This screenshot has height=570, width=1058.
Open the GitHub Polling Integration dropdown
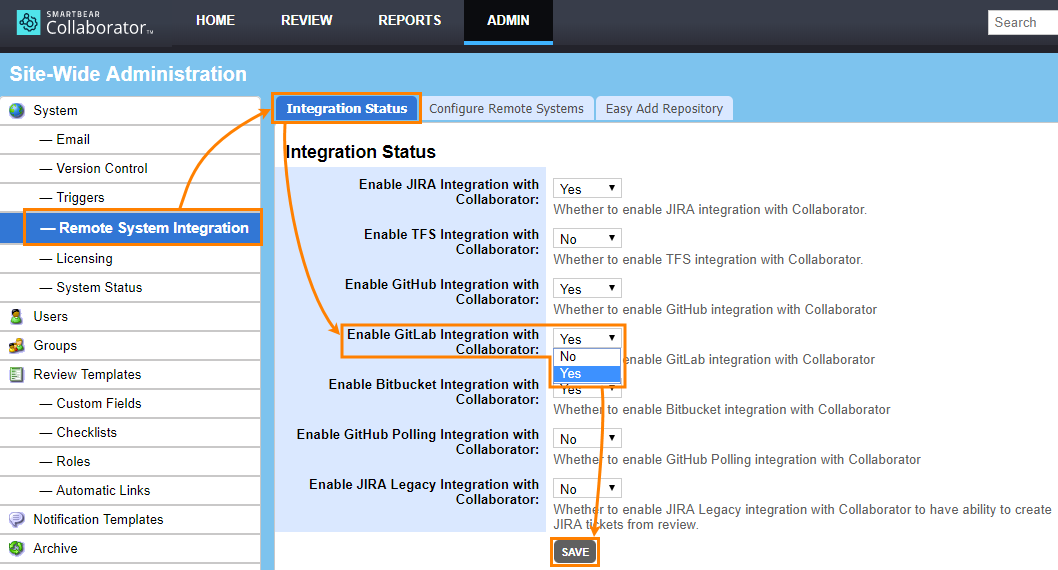(x=587, y=439)
